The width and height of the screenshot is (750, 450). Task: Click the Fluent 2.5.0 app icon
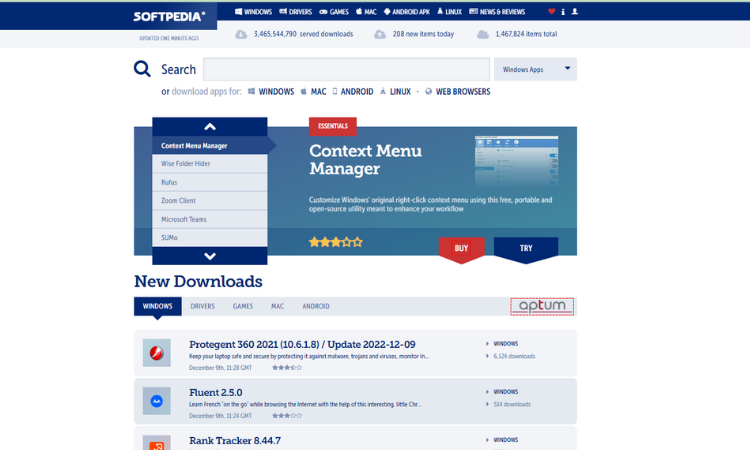[x=157, y=401]
